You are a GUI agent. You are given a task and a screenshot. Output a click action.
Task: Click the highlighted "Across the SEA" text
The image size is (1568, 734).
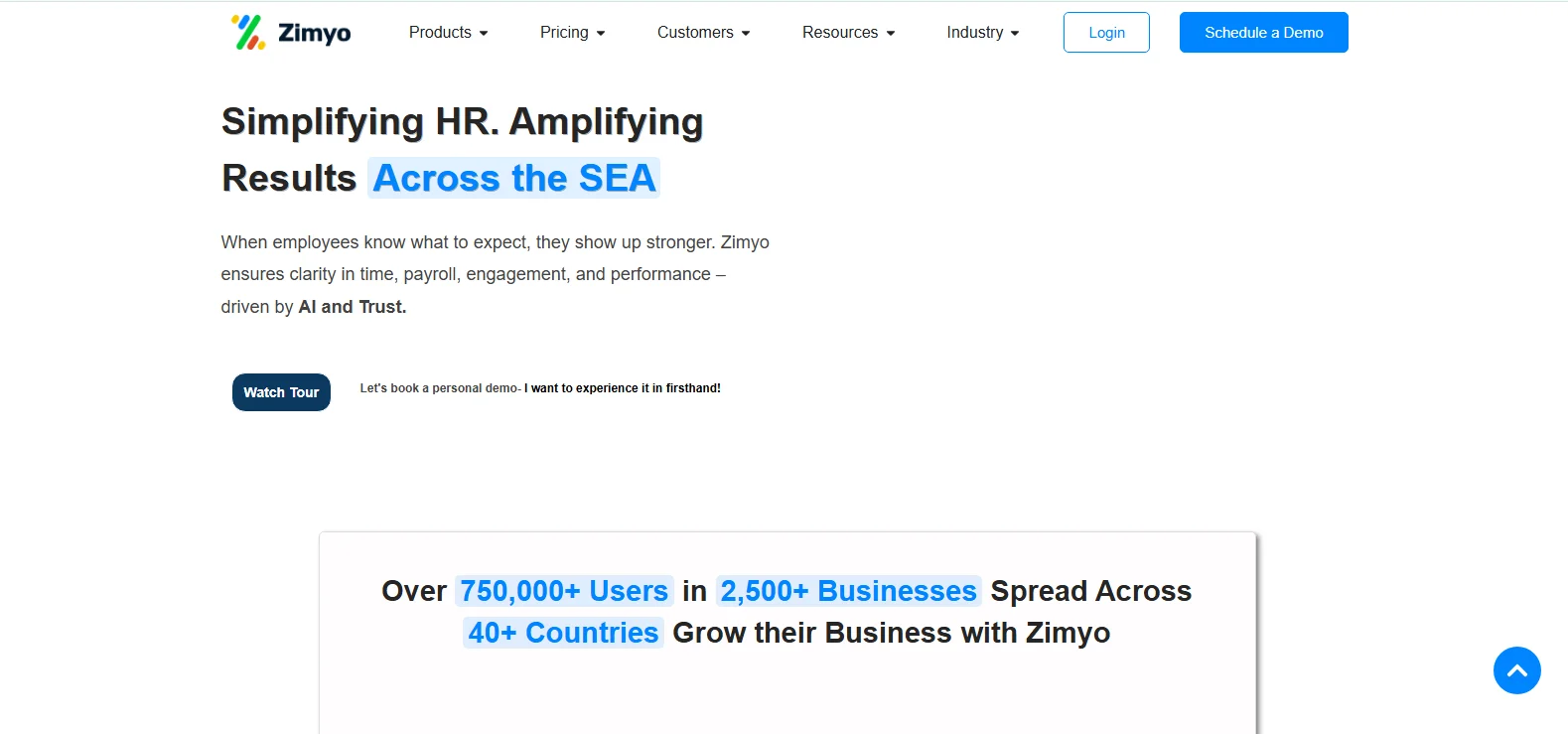tap(513, 179)
